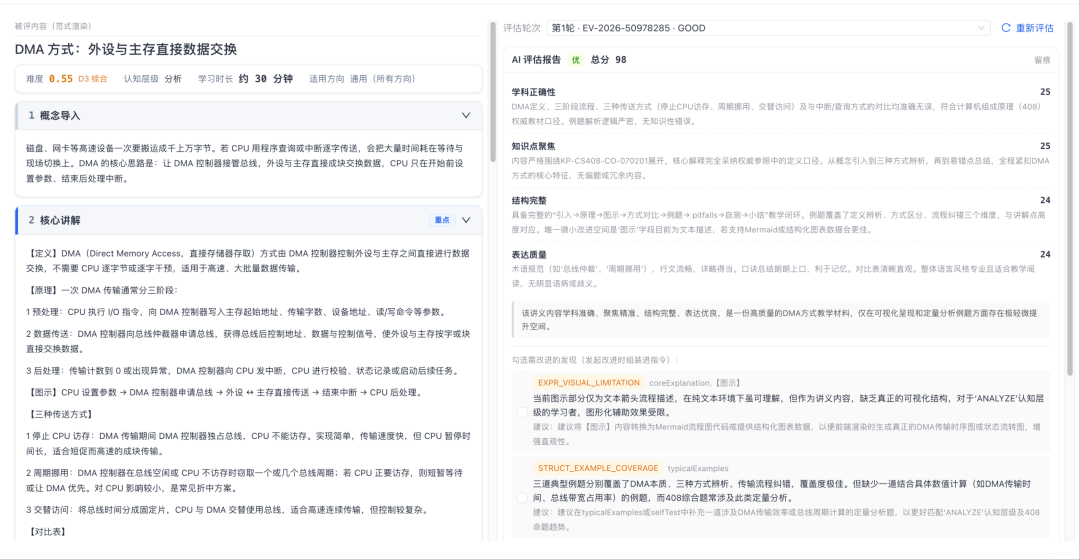Click the left content panel scrollbar
1080x560 pixels.
click(x=492, y=93)
